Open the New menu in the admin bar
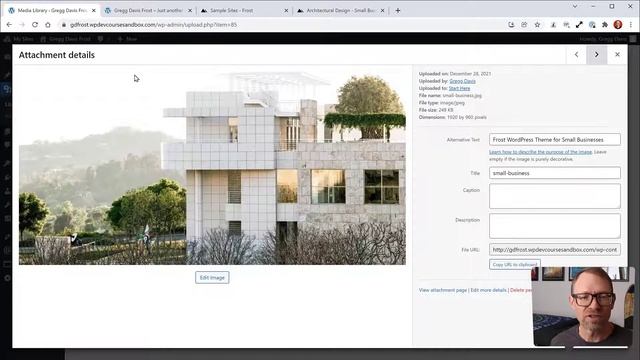 pyautogui.click(x=127, y=39)
